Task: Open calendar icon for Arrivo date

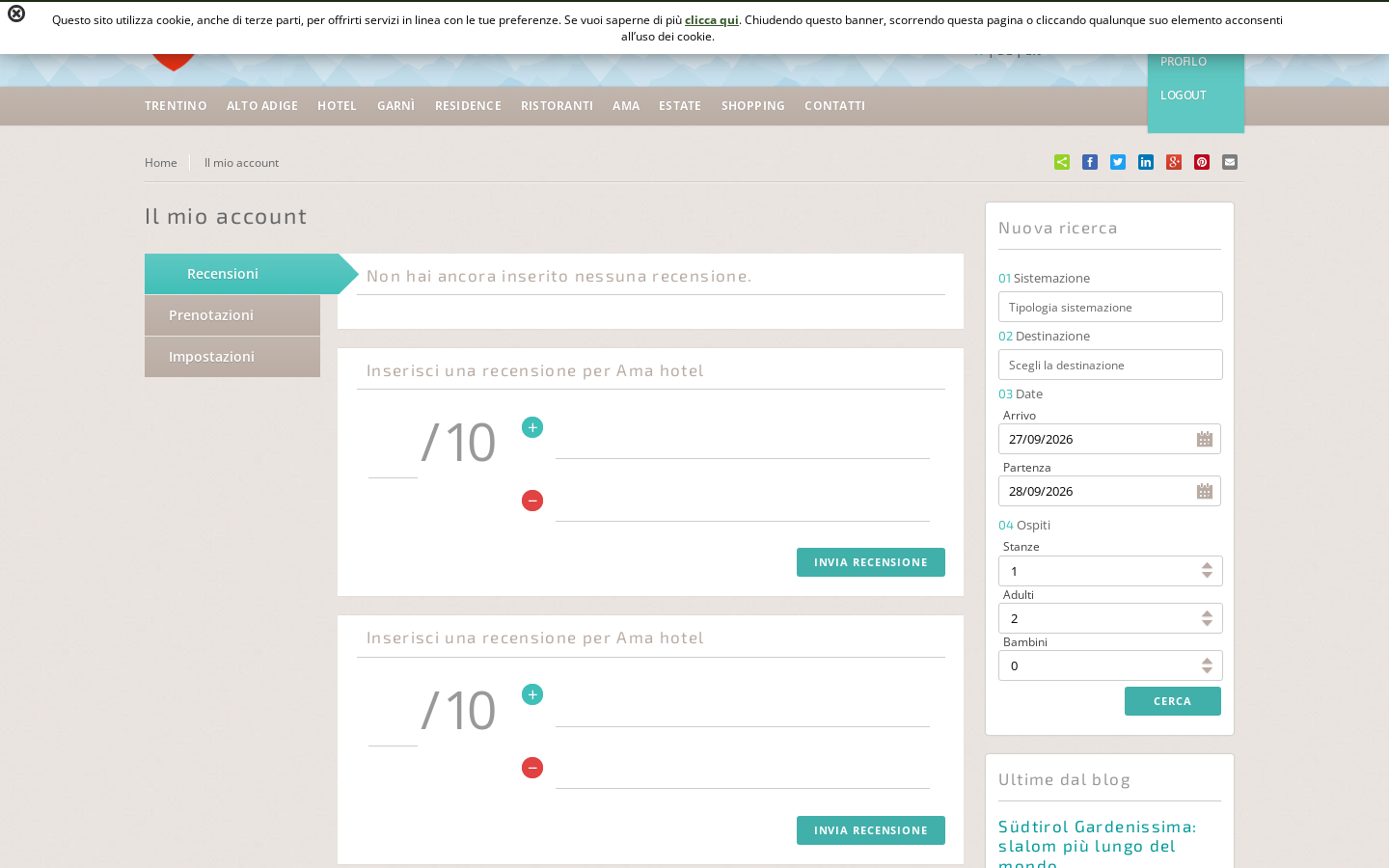Action: 1205,439
